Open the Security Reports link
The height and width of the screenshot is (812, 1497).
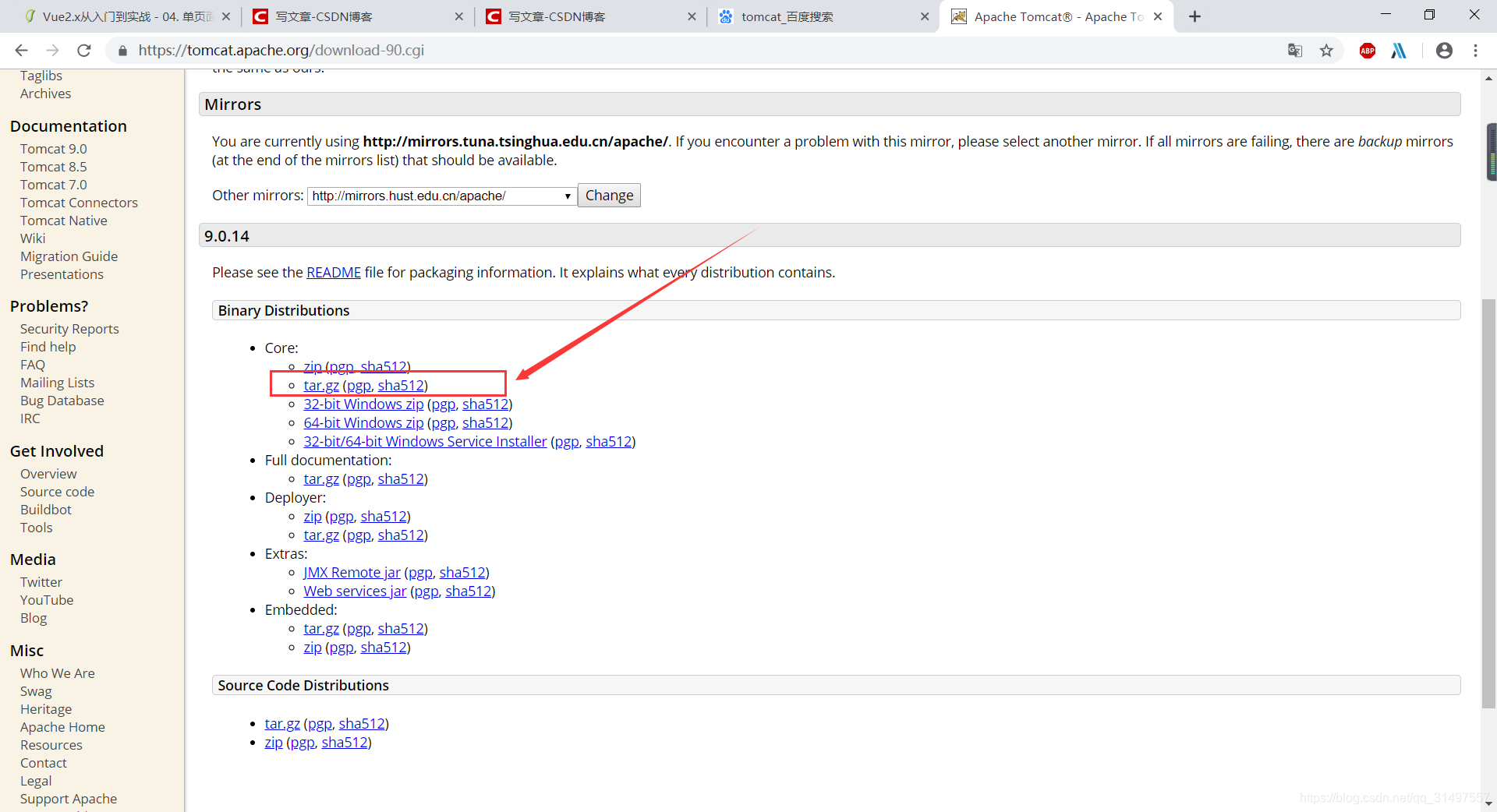69,329
